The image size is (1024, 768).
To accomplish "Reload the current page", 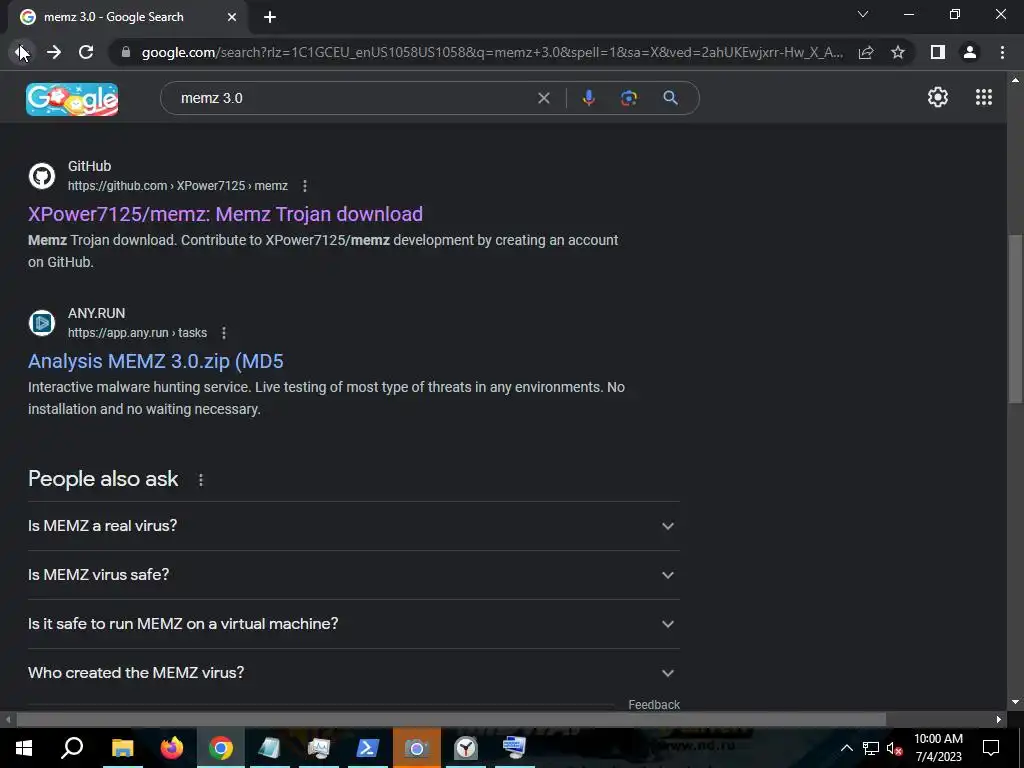I will coord(86,52).
